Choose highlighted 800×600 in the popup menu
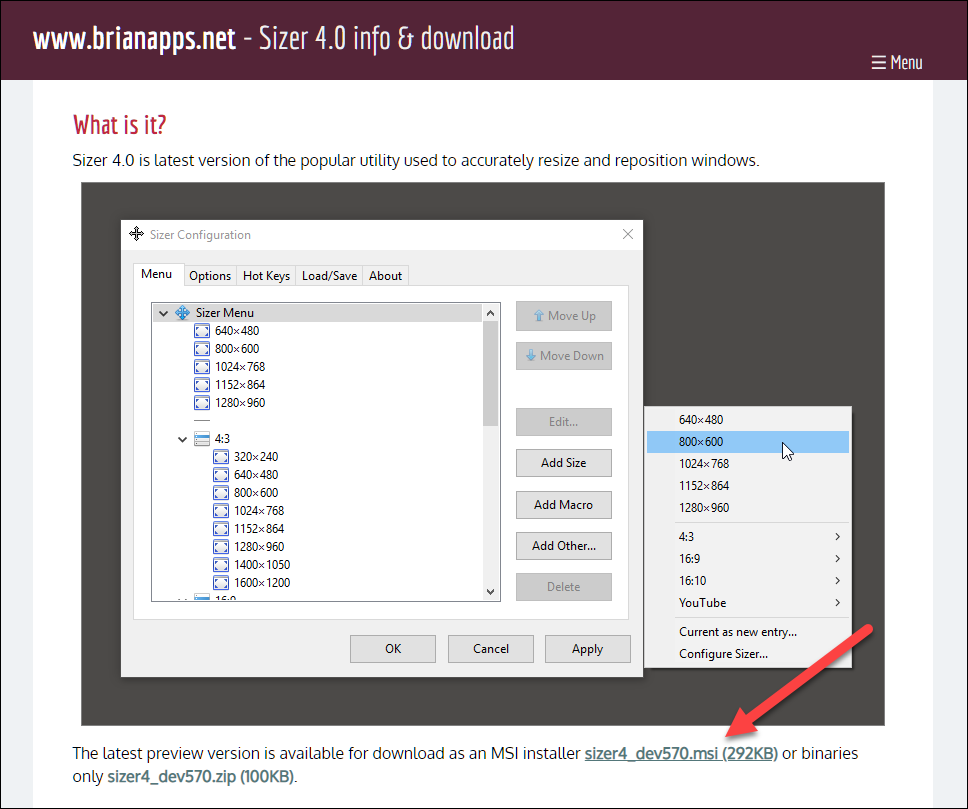This screenshot has height=809, width=968. click(748, 442)
